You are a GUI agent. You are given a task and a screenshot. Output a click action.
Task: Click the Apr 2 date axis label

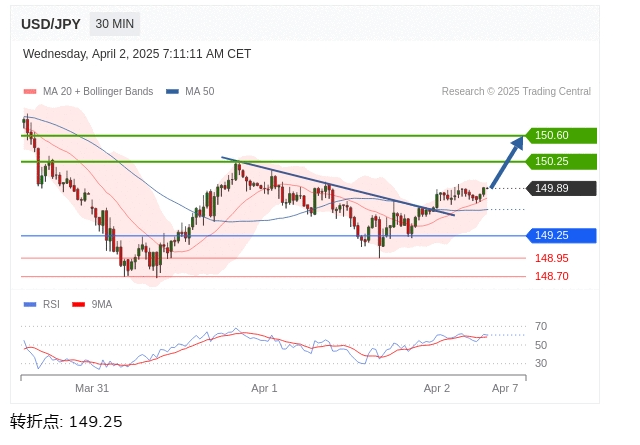[437, 388]
